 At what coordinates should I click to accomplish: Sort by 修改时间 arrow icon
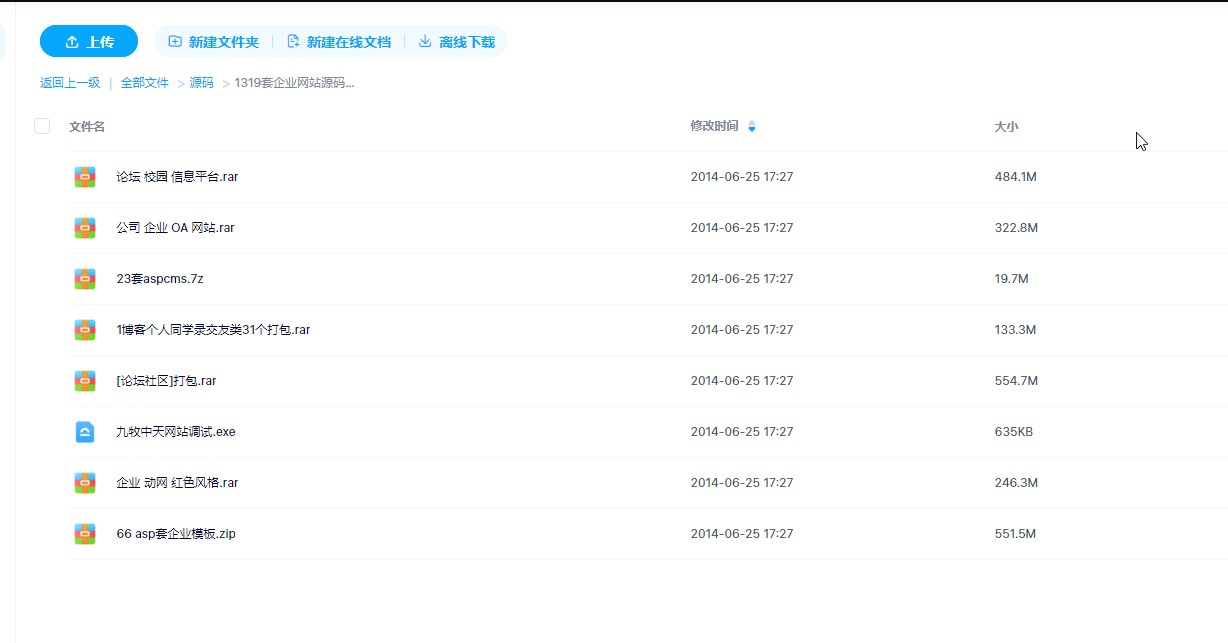(752, 127)
